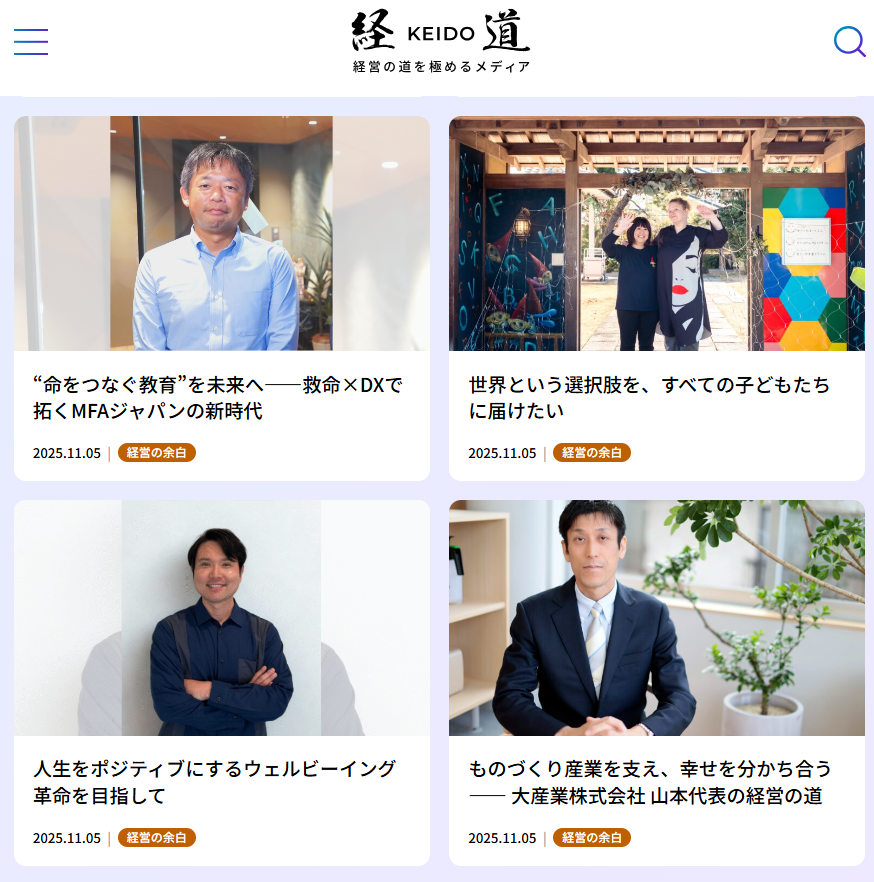Click the 2025.11.05 date under 大産業 article
This screenshot has width=874, height=882.
coord(502,838)
